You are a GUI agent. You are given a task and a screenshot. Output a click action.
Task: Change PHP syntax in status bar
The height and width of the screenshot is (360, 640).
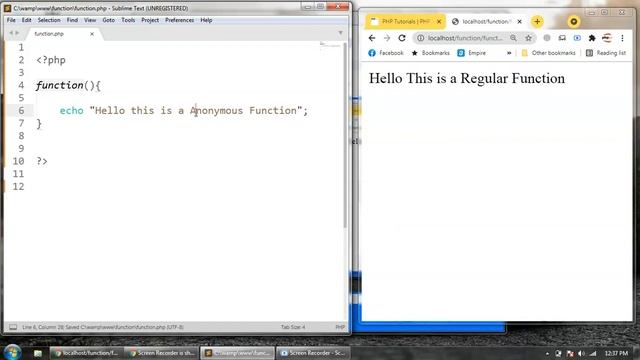tap(340, 327)
